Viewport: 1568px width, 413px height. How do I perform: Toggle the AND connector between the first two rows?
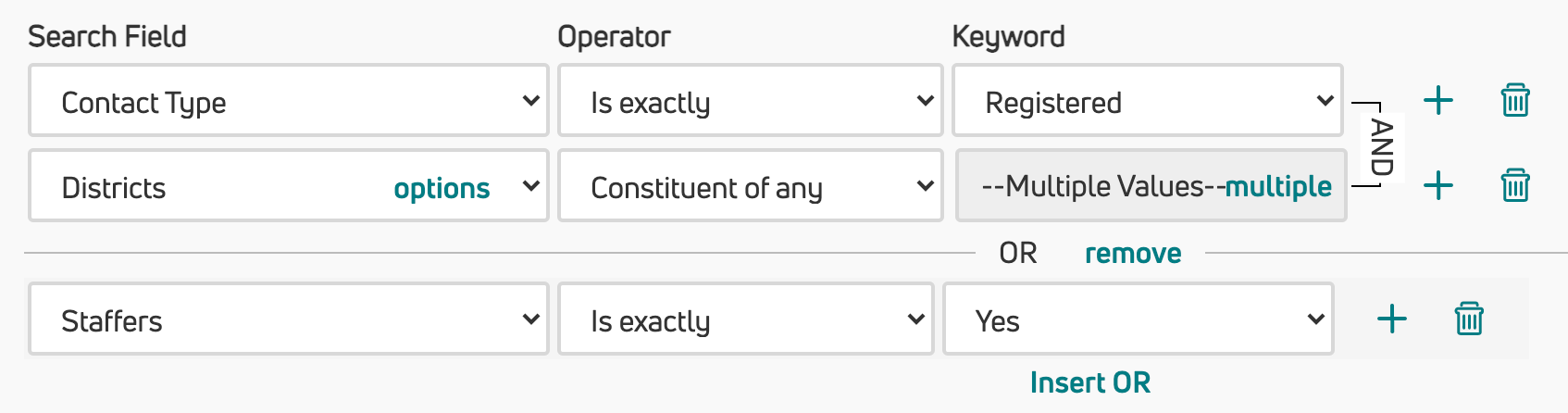[1381, 146]
